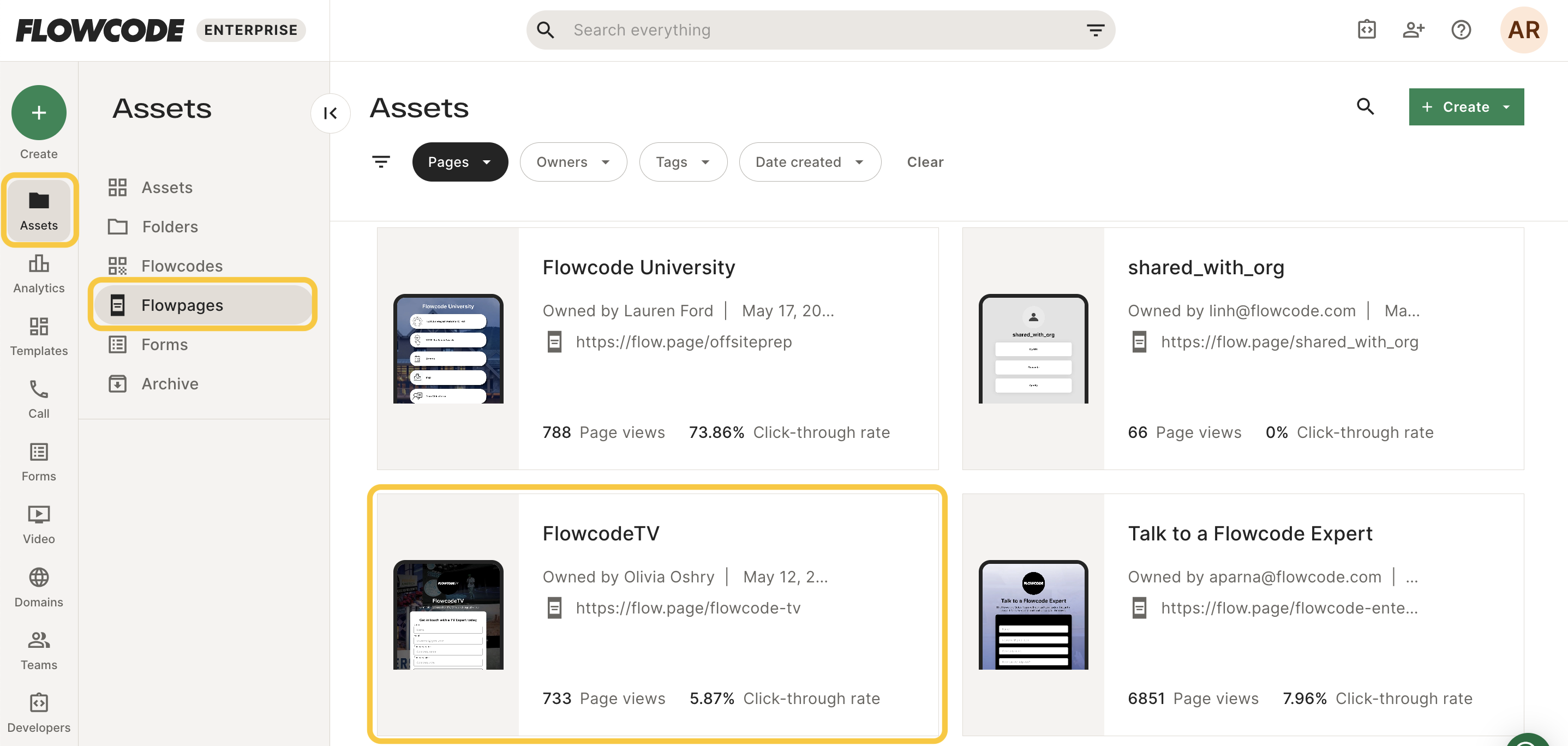Click 'Owned by Lauren Ford' text

point(627,311)
